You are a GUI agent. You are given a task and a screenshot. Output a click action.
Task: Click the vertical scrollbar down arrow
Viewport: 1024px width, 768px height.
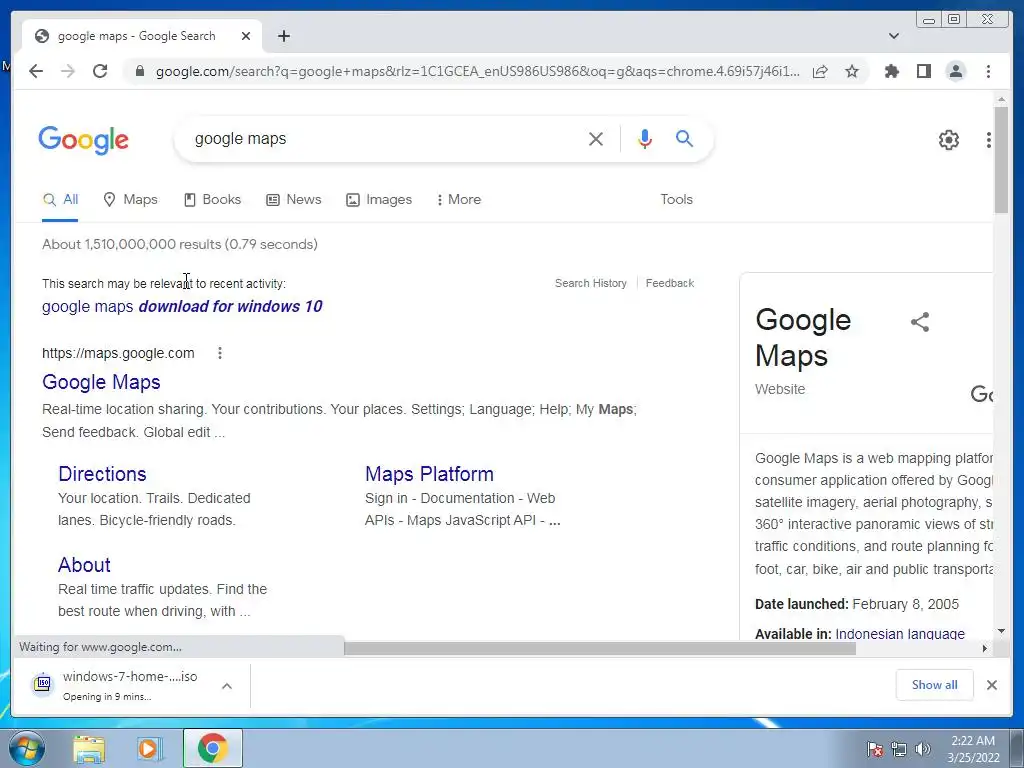[1001, 631]
